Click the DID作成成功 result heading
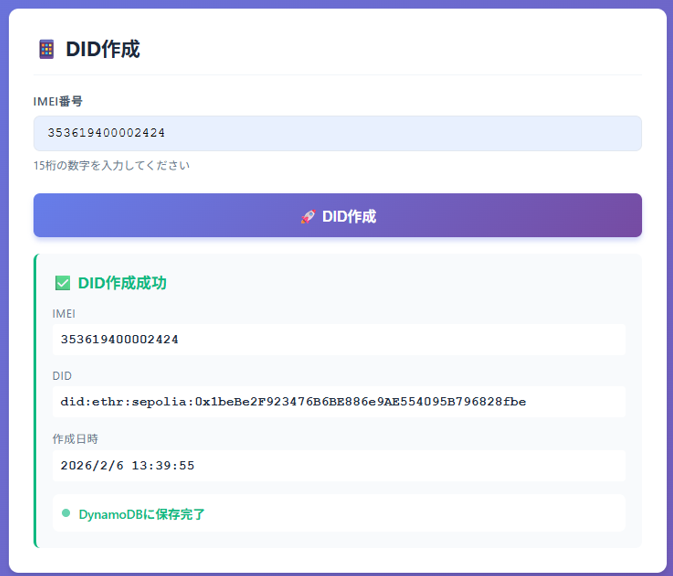This screenshot has width=673, height=576. [x=122, y=283]
